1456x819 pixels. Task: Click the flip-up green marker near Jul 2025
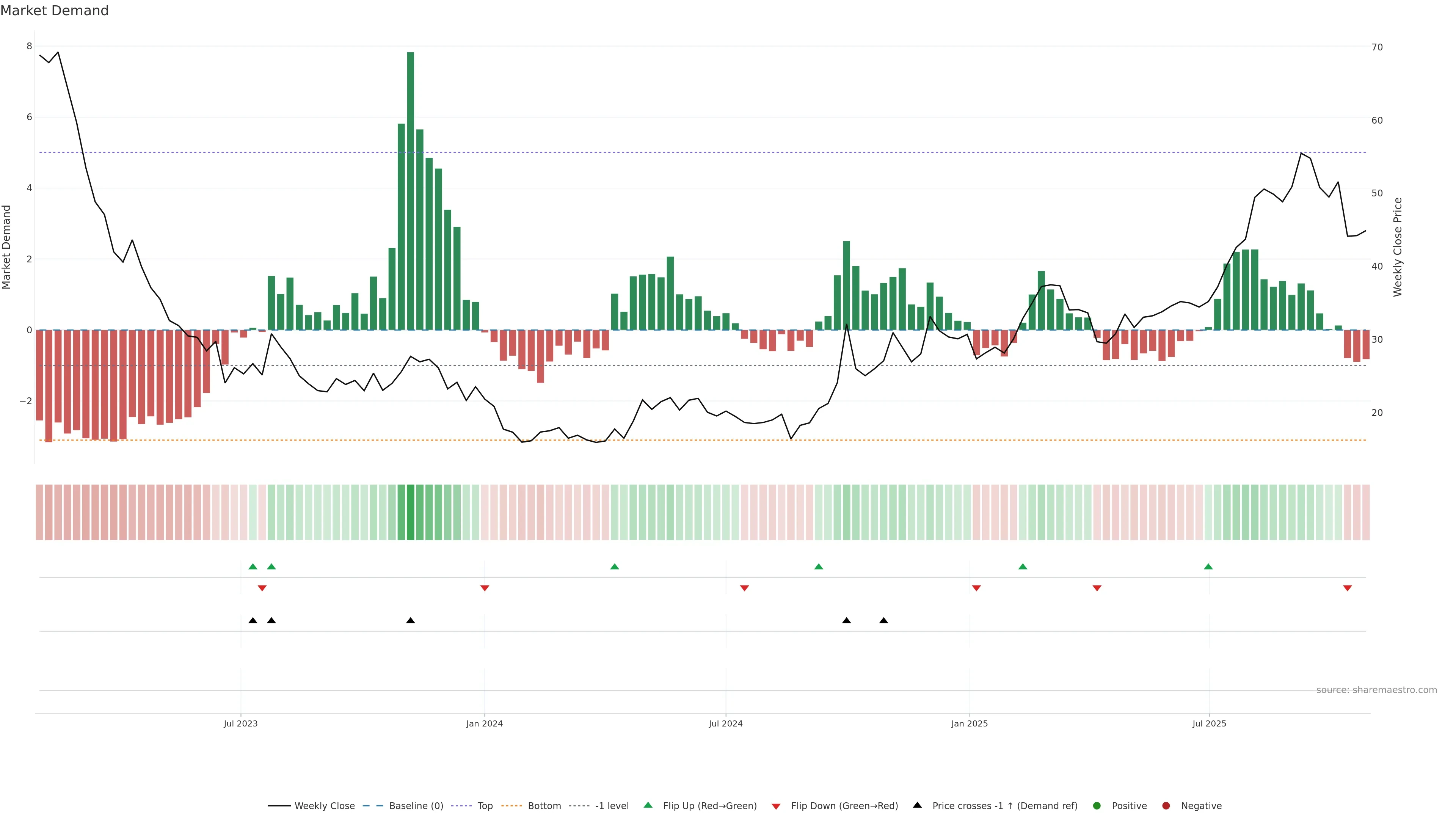1208,566
